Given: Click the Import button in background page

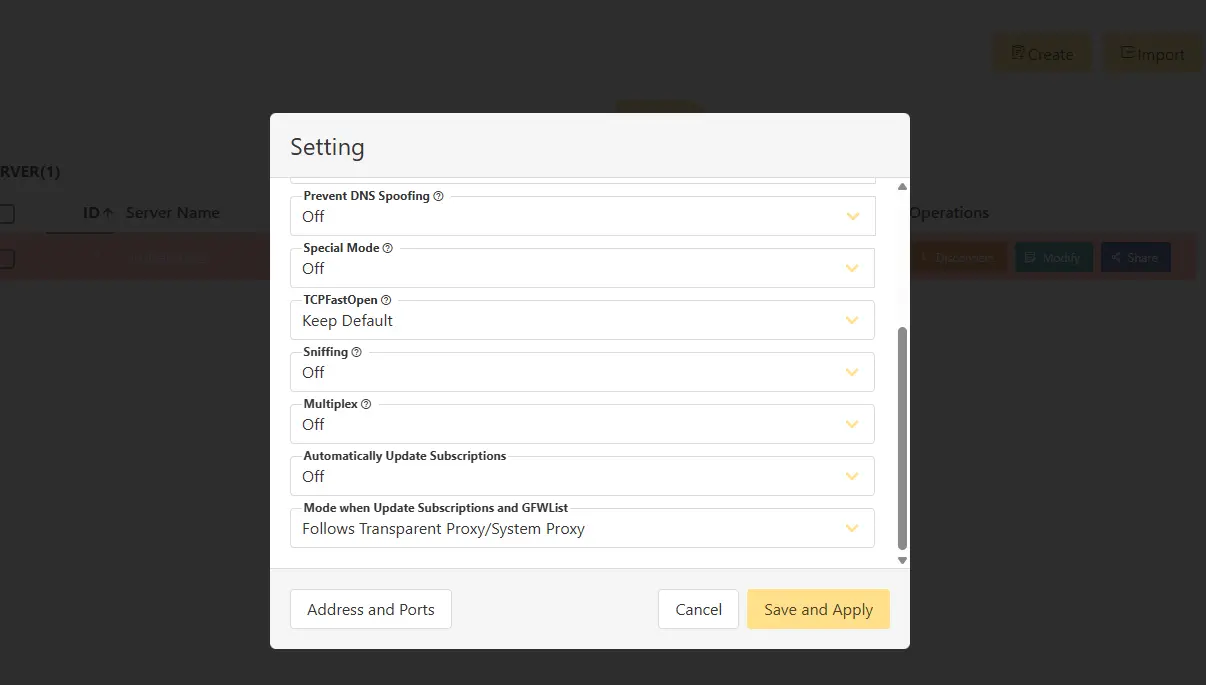Looking at the screenshot, I should click(x=1153, y=54).
